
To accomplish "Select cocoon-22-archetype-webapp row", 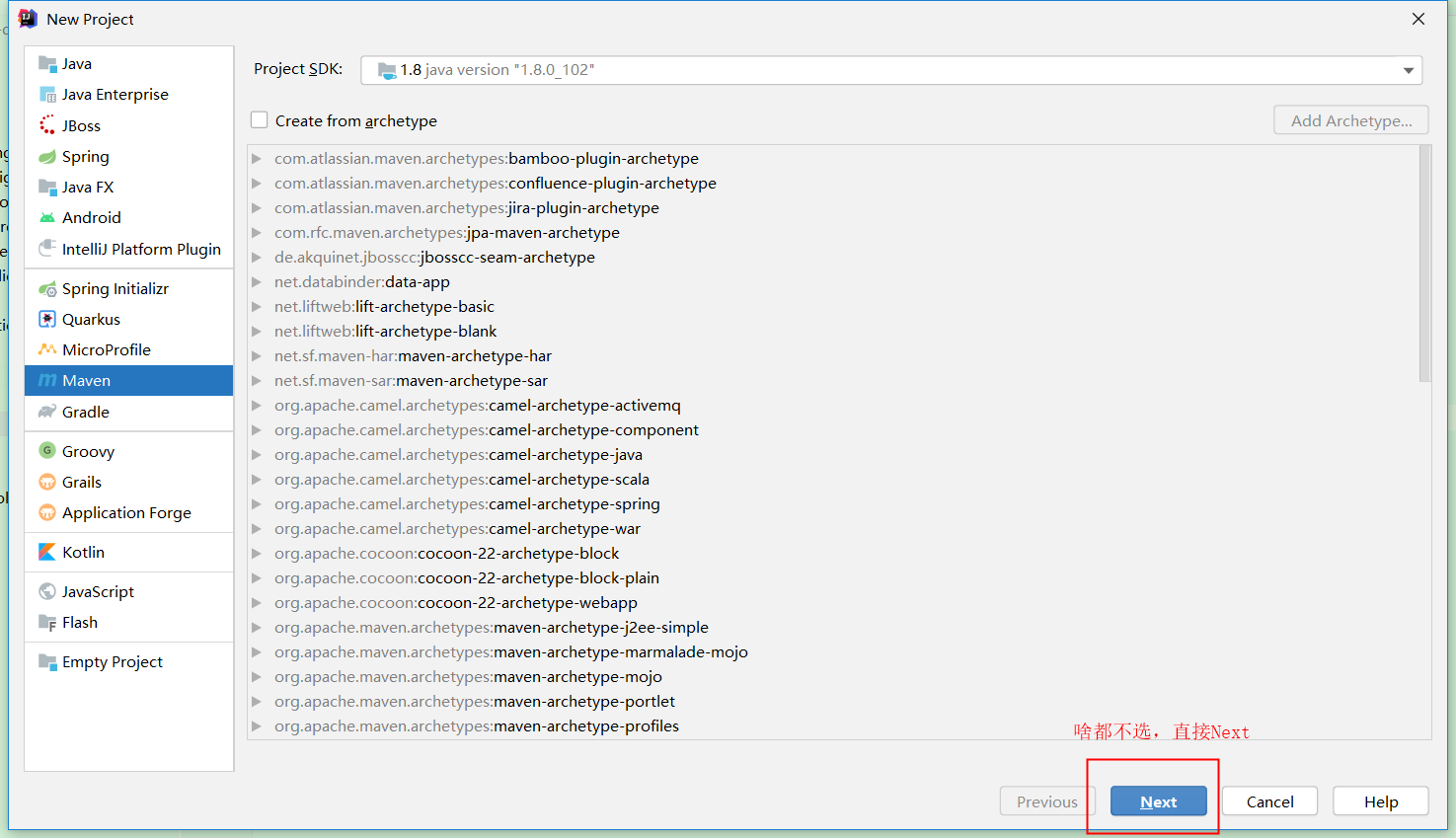I will pyautogui.click(x=832, y=602).
